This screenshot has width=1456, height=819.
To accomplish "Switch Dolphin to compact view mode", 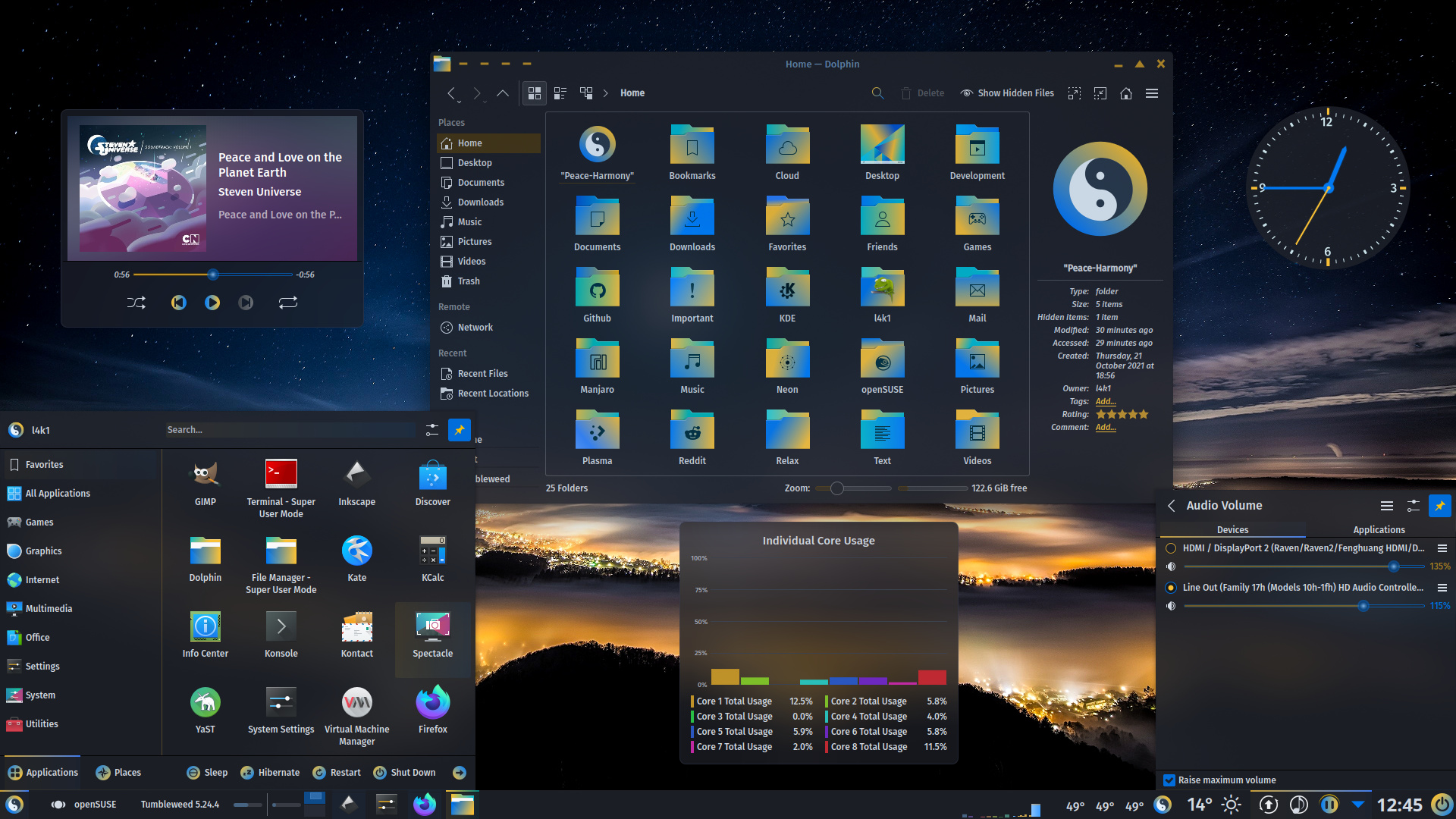I will (x=560, y=93).
